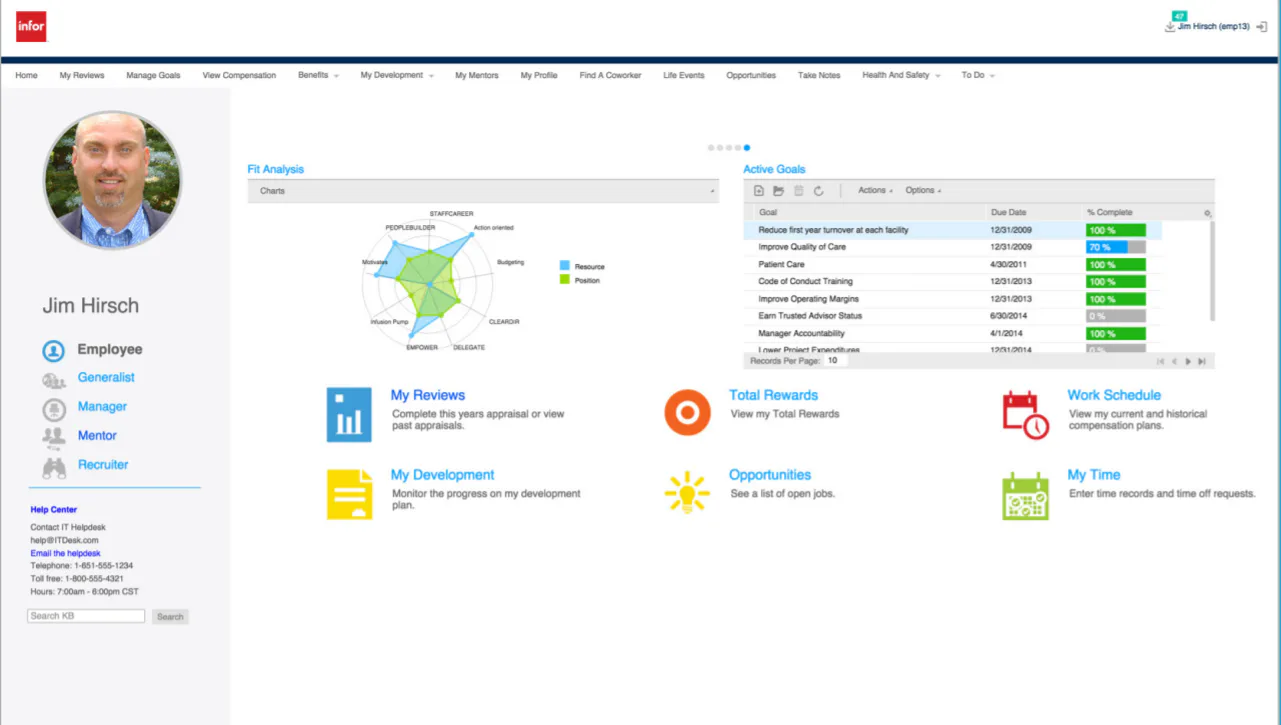The width and height of the screenshot is (1281, 725).
Task: Open column settings gear in goals grid
Action: (x=1206, y=212)
